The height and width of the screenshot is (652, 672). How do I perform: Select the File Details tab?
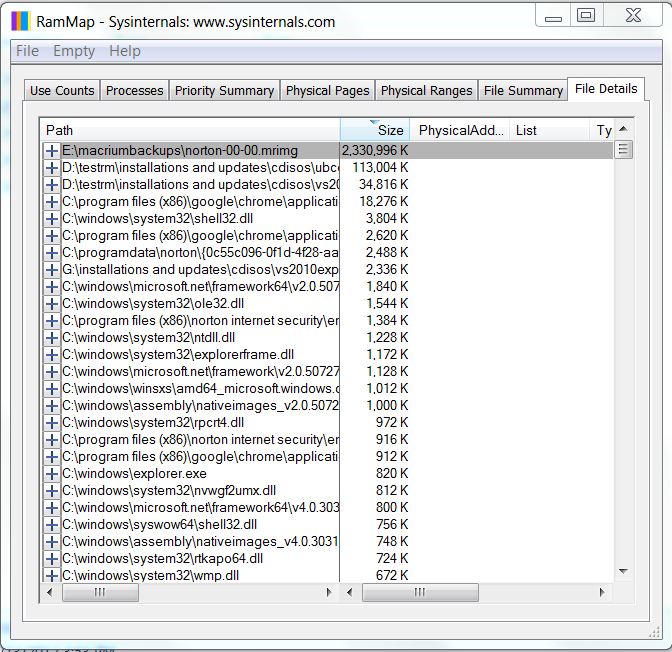606,89
